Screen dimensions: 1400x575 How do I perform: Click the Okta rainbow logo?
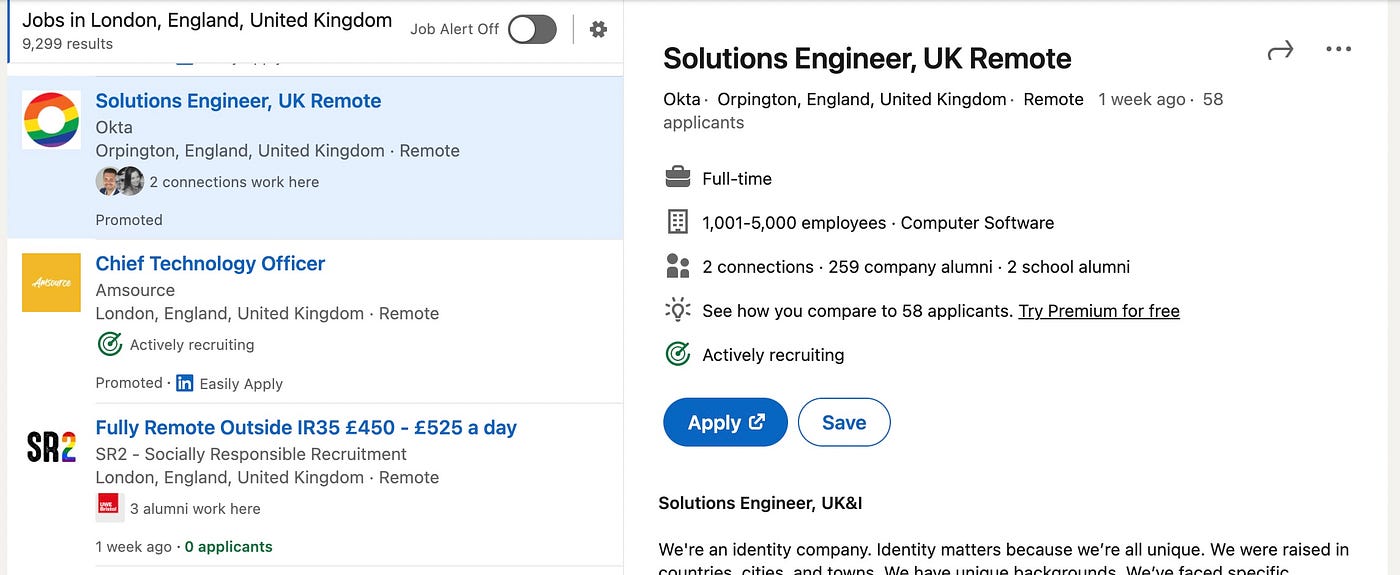(51, 120)
